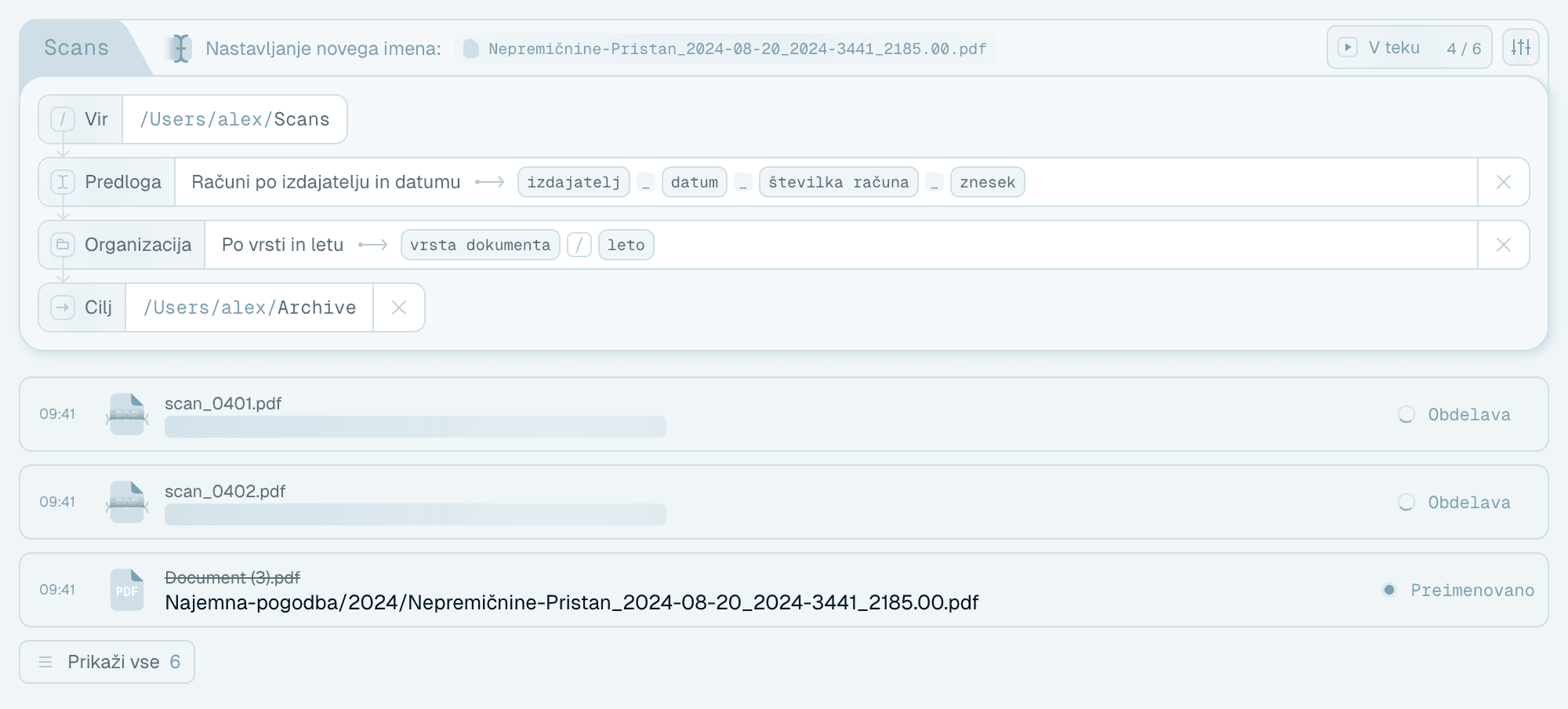Click the številka računa token

pos(839,182)
